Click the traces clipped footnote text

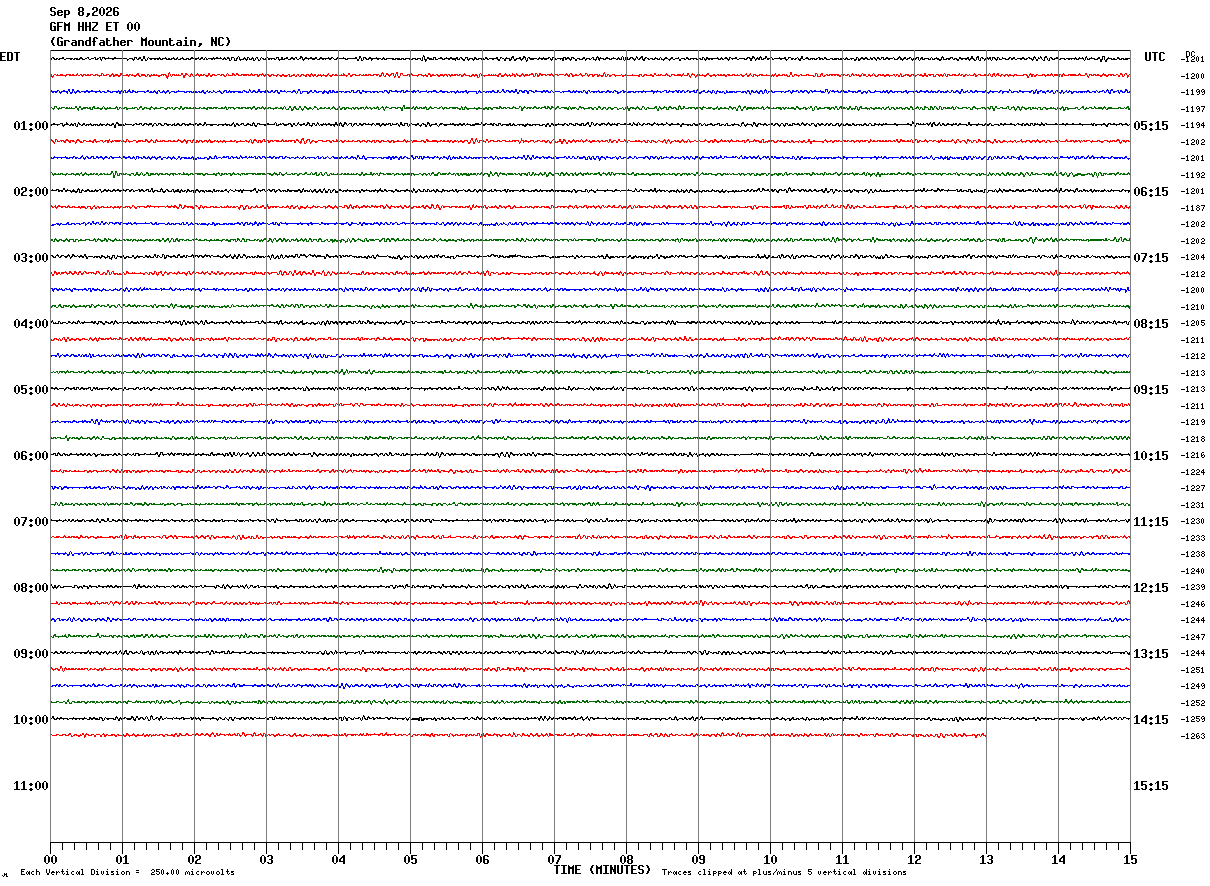coord(784,873)
